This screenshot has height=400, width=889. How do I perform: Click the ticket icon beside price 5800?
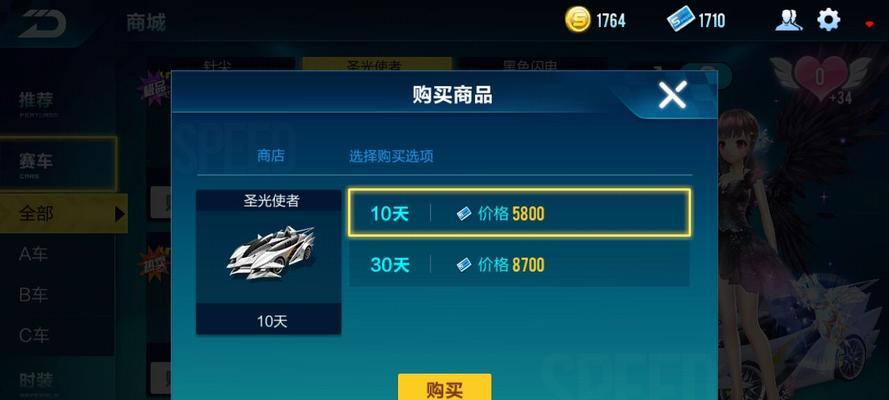[x=464, y=214]
